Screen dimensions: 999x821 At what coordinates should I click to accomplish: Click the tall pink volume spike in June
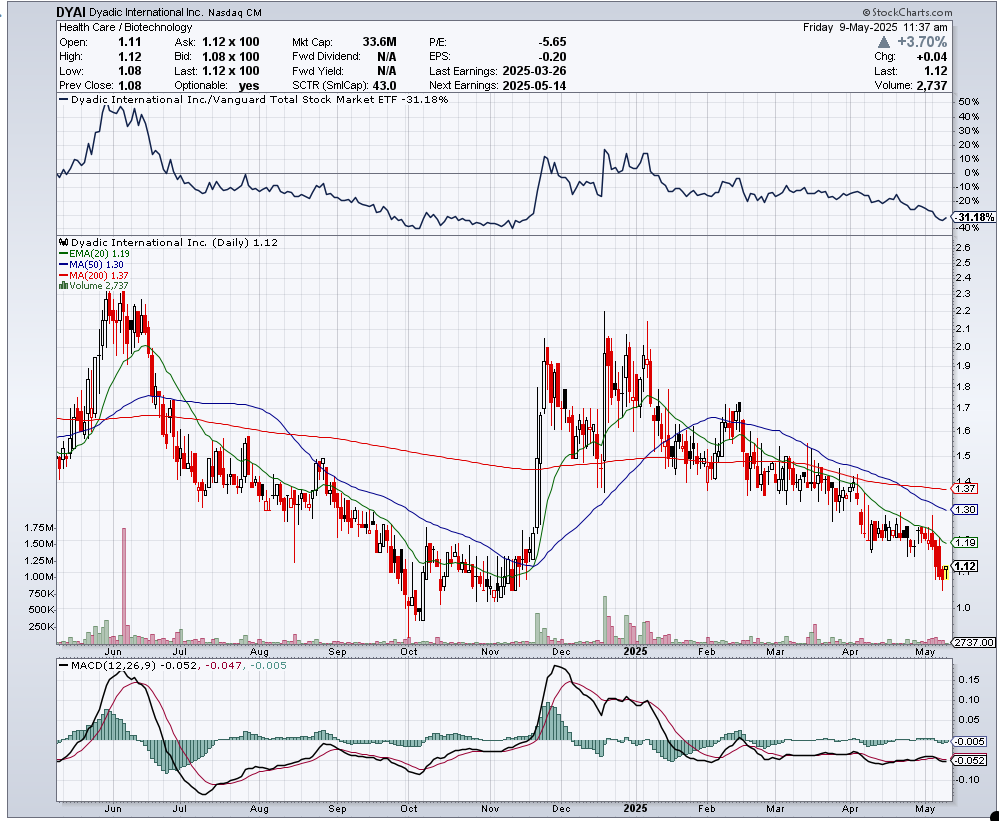(x=124, y=585)
